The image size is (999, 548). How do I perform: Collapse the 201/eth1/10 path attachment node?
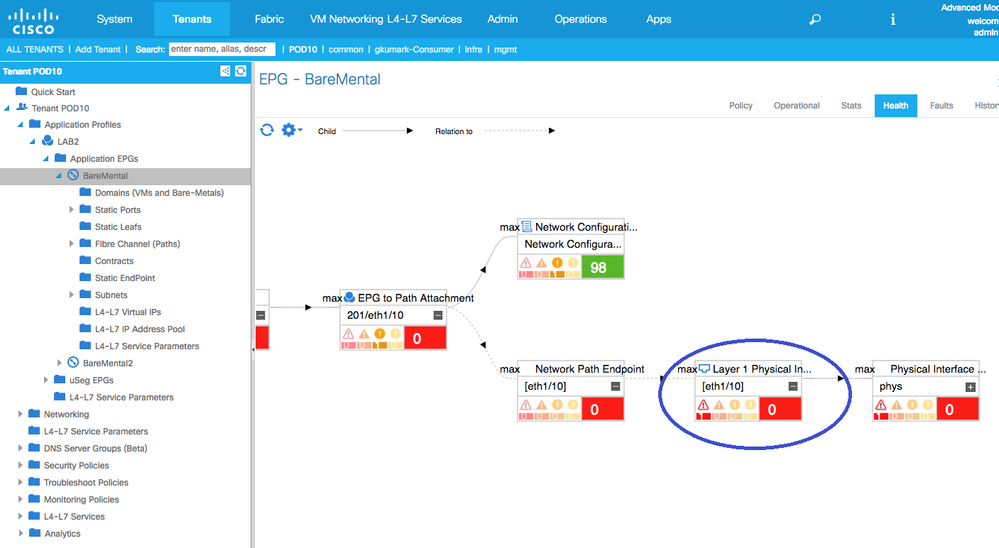(x=438, y=315)
